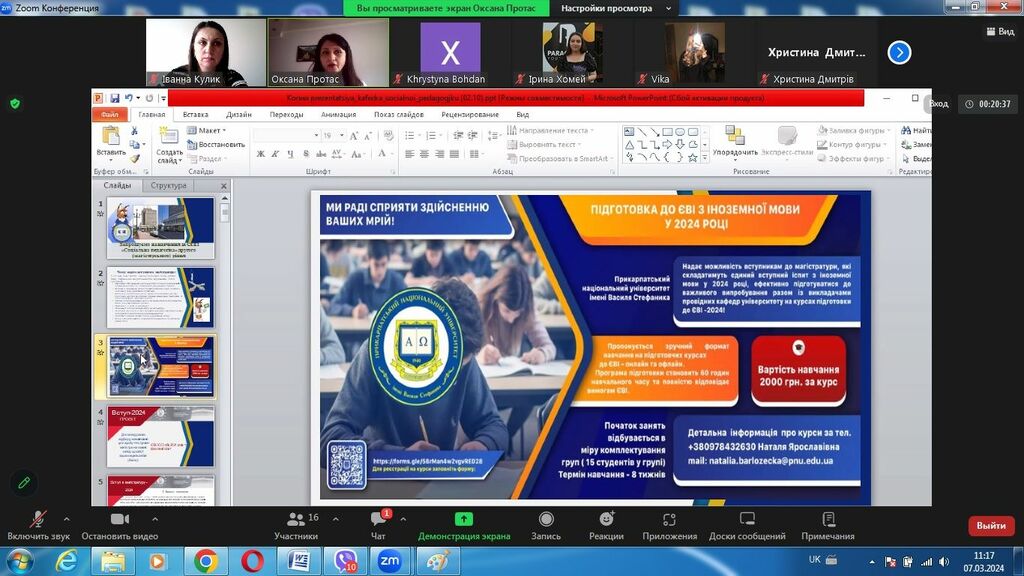This screenshot has width=1024, height=576.
Task: Show the annotation pencil tool
Action: pos(24,483)
